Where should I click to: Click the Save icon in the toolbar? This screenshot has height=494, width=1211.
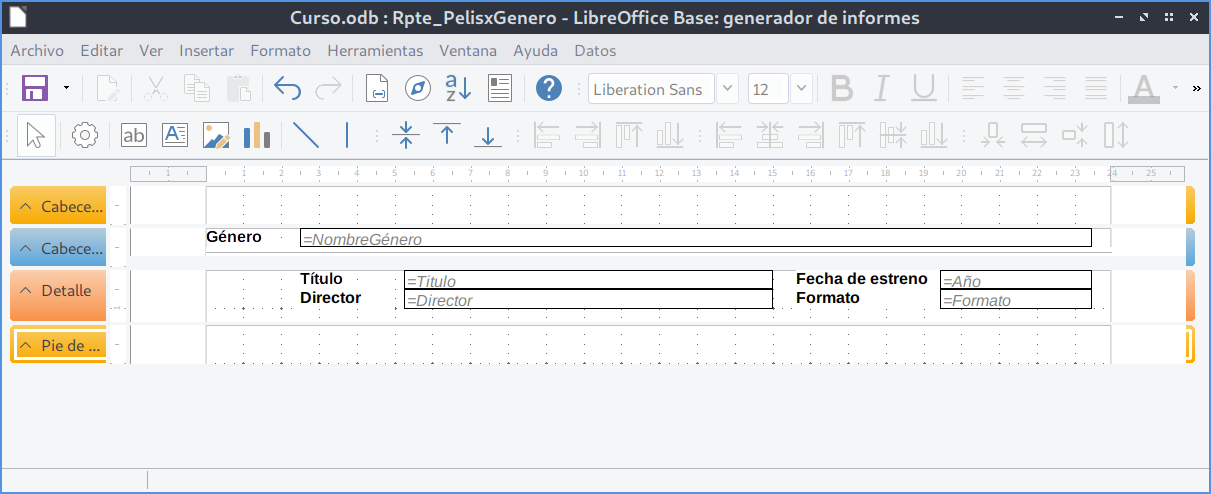(x=36, y=89)
